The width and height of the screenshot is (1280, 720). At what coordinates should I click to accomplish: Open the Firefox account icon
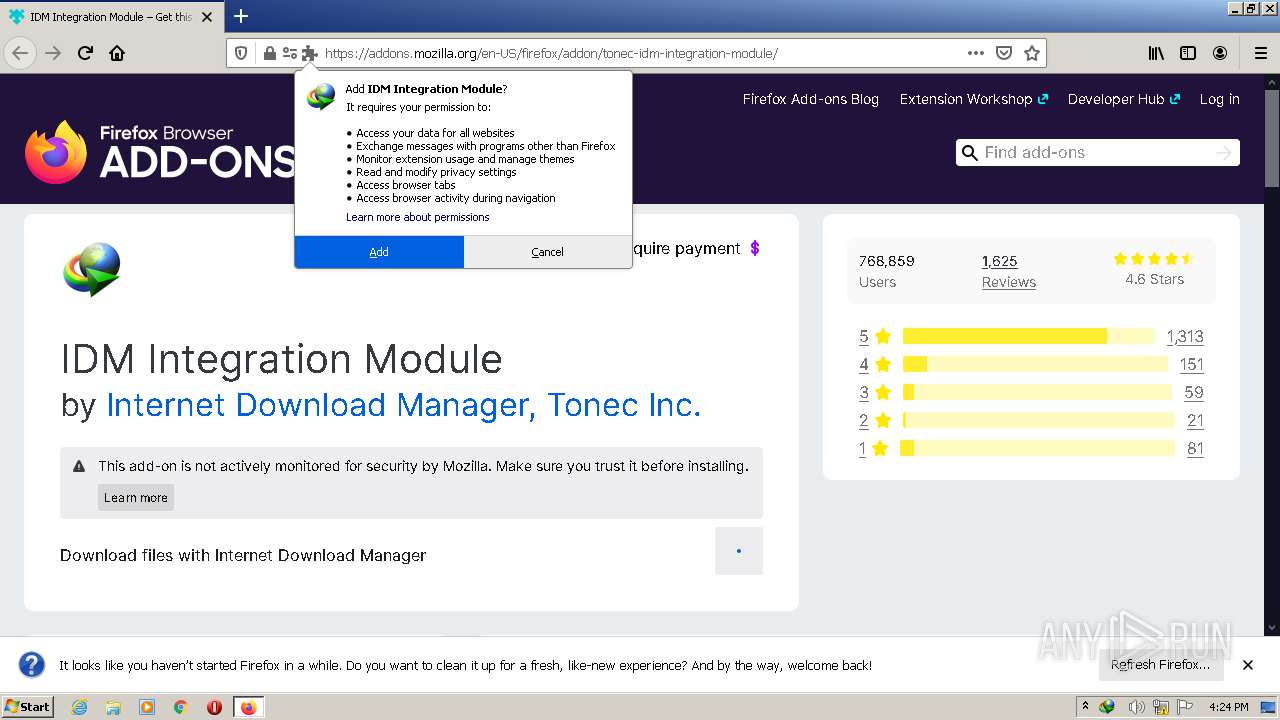[1220, 53]
